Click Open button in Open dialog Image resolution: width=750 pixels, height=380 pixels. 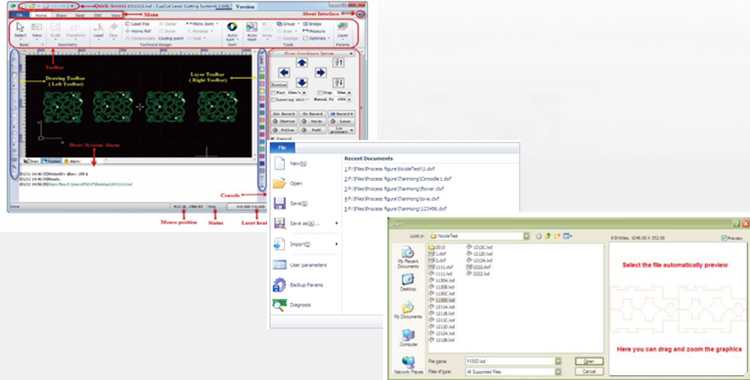[589, 361]
